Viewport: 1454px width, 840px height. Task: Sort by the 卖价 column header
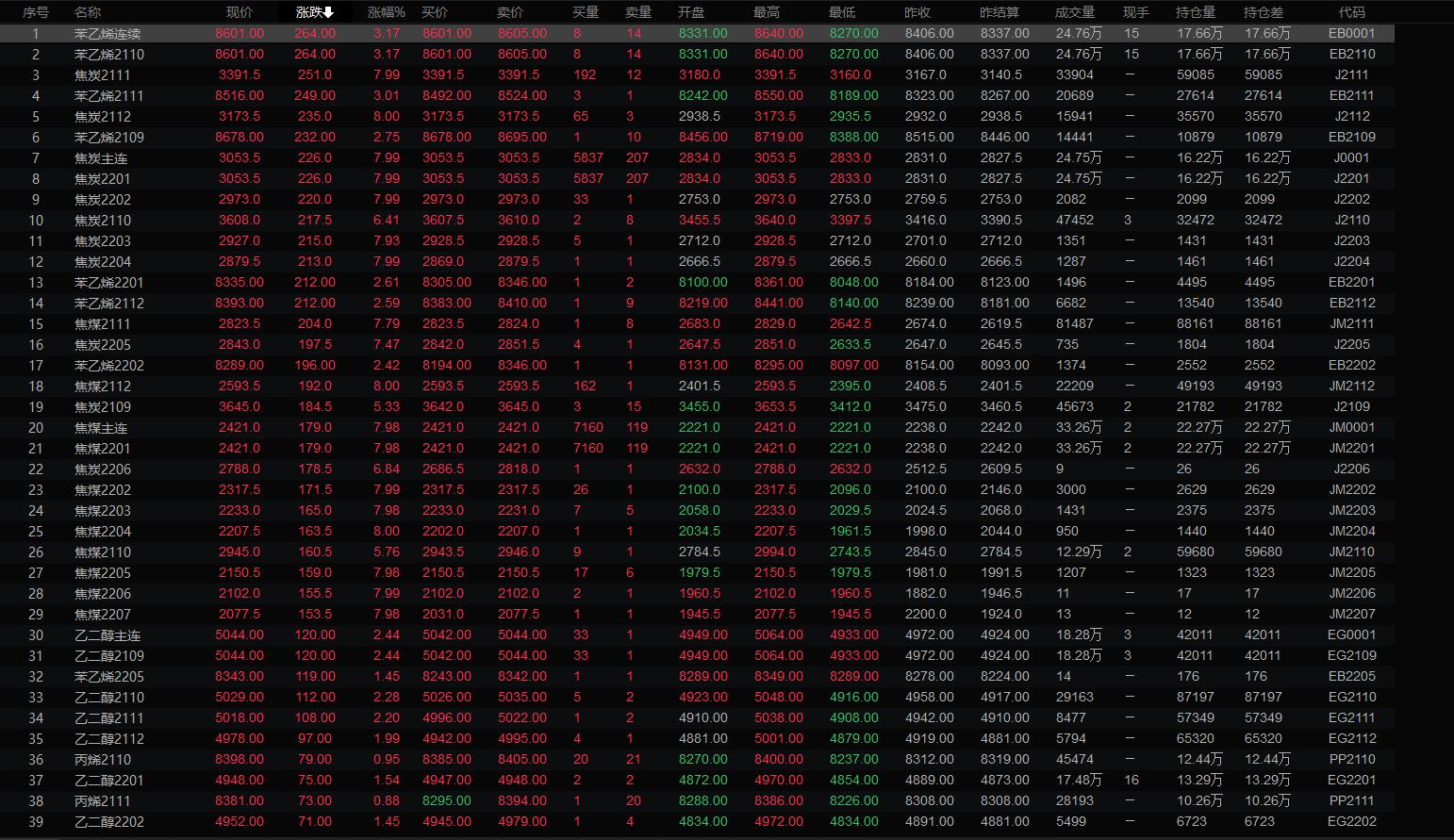tap(510, 12)
